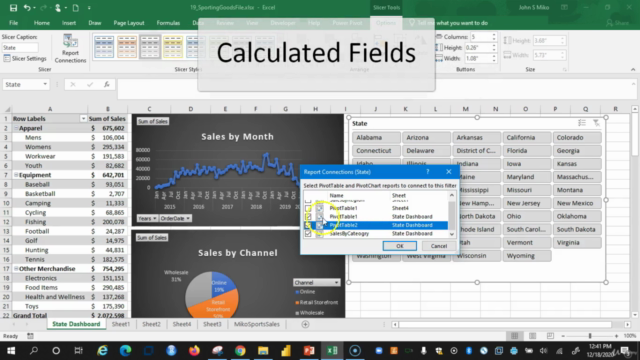
Task: Click the macro record icon in status bar
Action: point(30,336)
